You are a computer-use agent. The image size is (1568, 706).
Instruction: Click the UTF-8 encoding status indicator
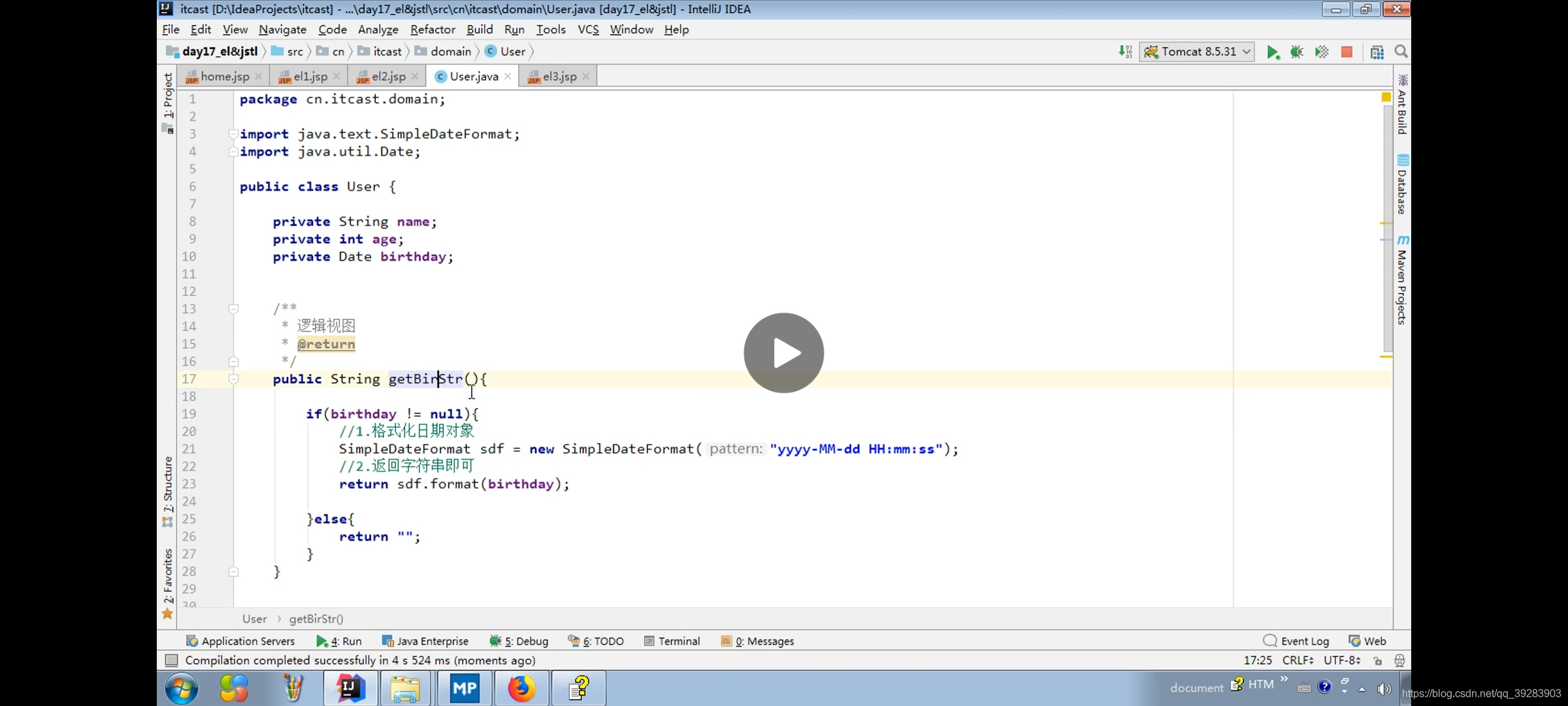[x=1342, y=660]
